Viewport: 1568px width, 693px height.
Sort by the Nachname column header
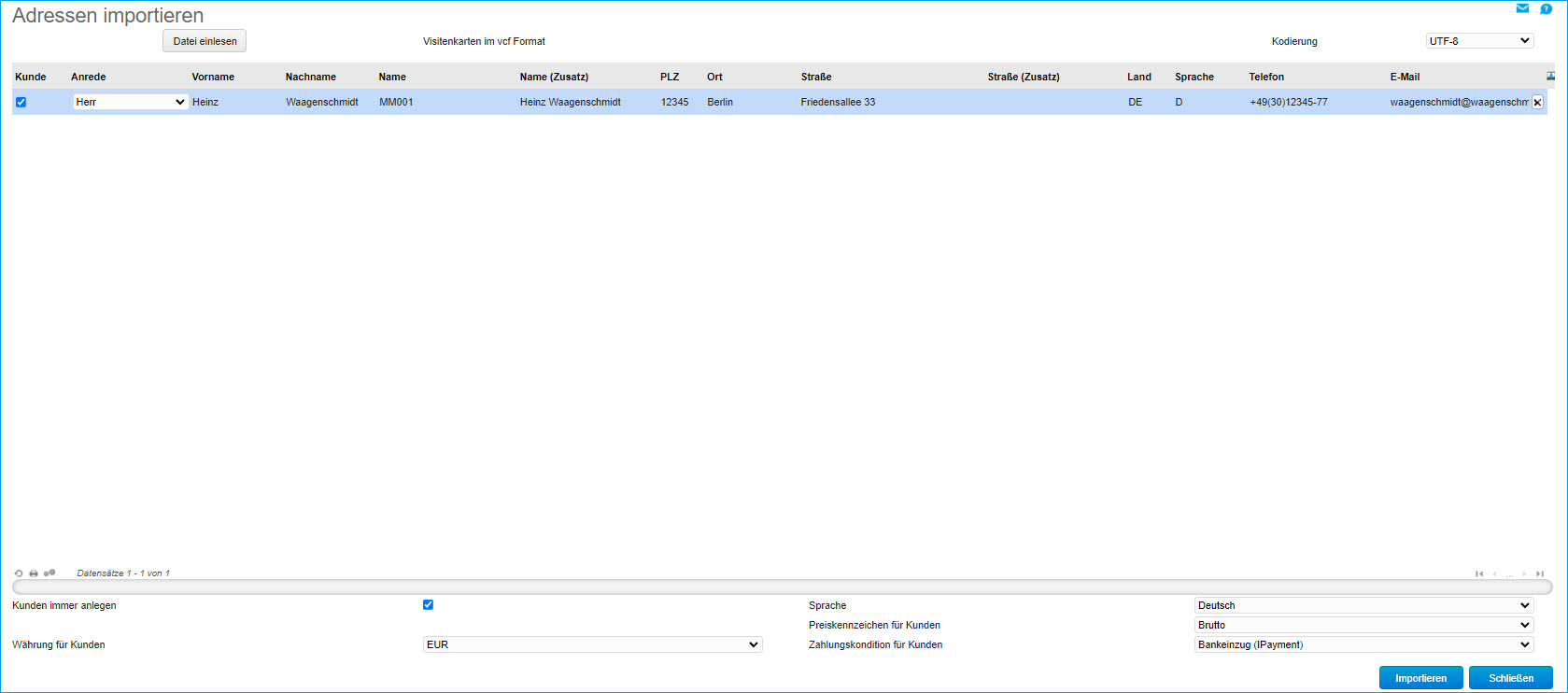point(310,77)
